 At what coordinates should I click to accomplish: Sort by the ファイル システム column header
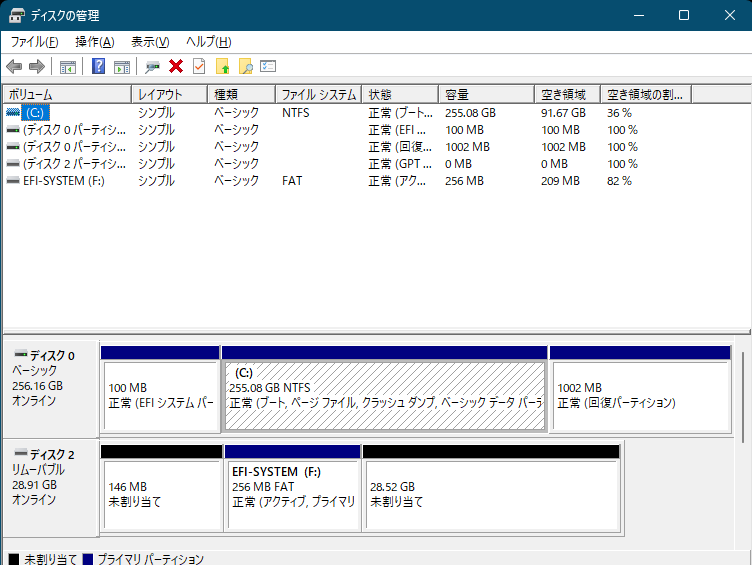pyautogui.click(x=318, y=94)
